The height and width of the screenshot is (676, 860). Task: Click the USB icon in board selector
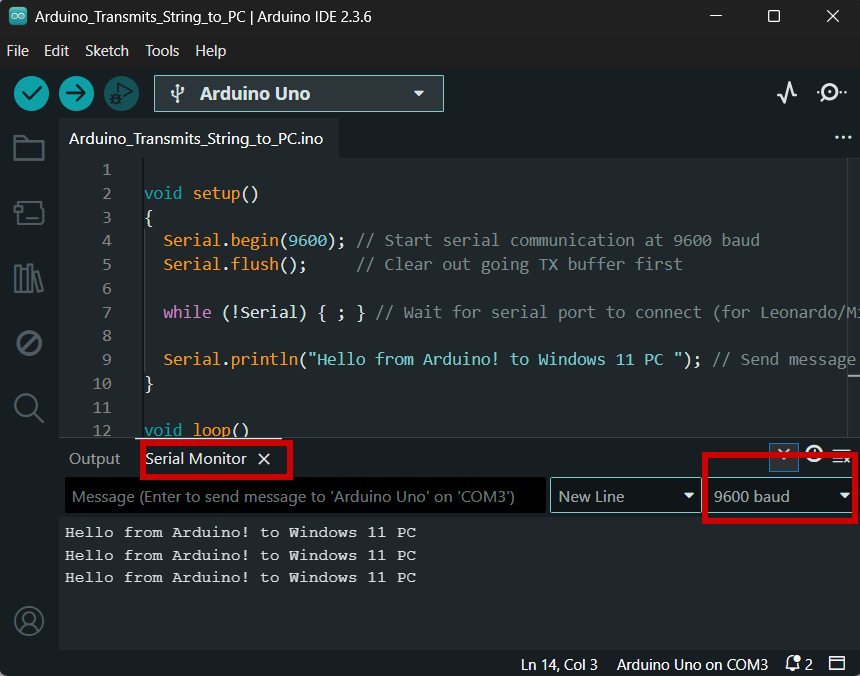pos(177,94)
